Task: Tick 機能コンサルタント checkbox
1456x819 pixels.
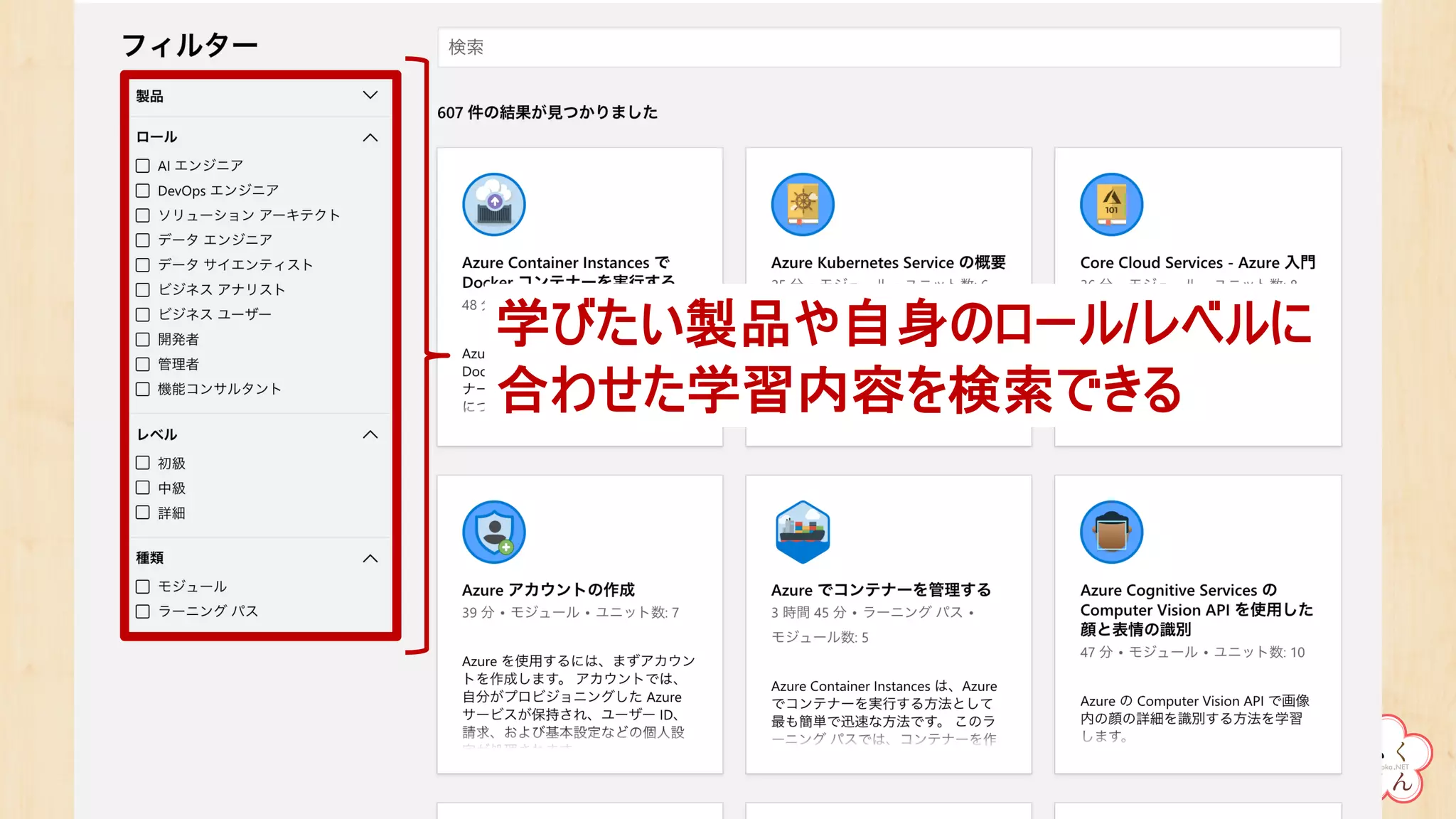Action: click(143, 389)
